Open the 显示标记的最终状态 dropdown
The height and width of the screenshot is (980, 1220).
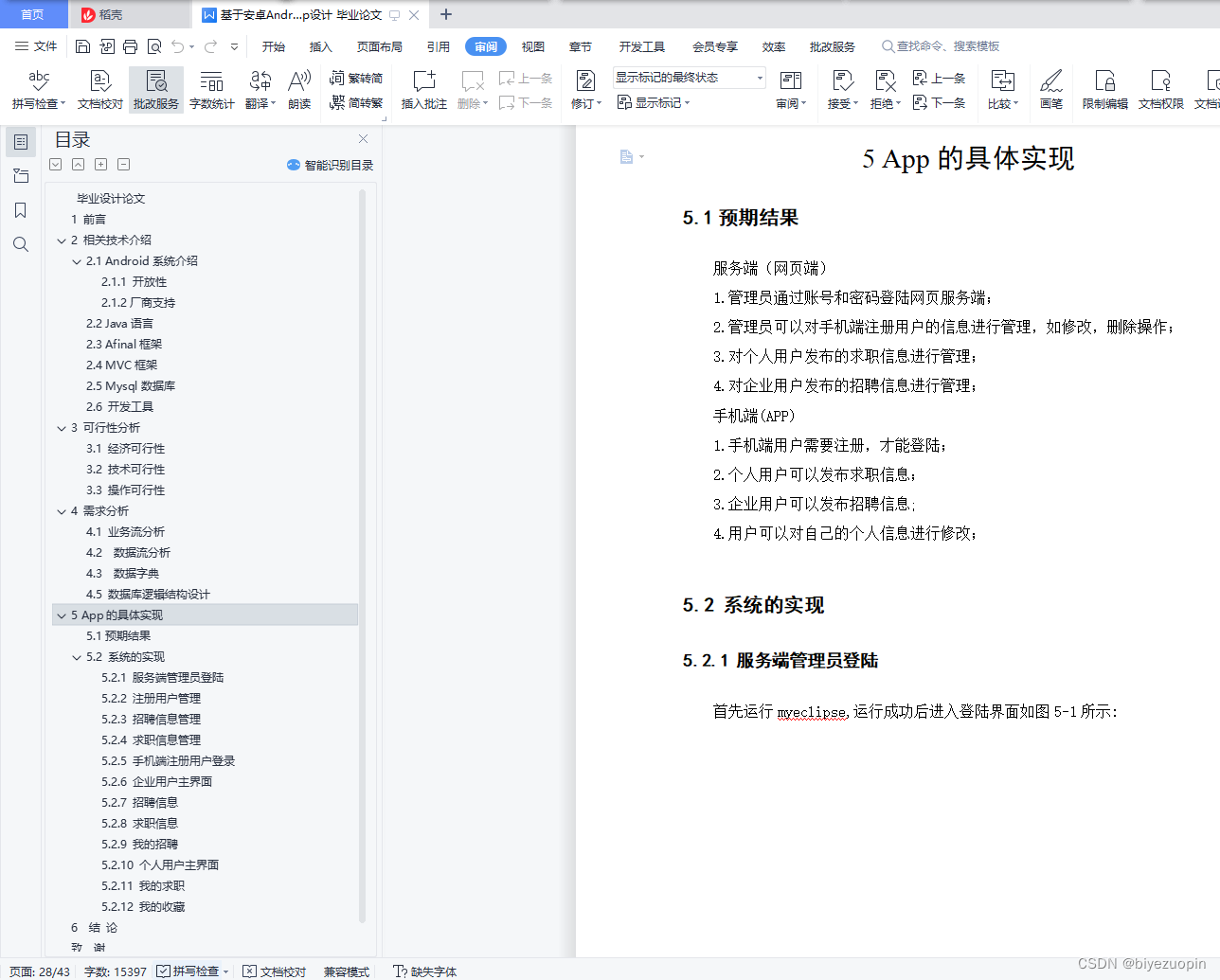tap(689, 78)
